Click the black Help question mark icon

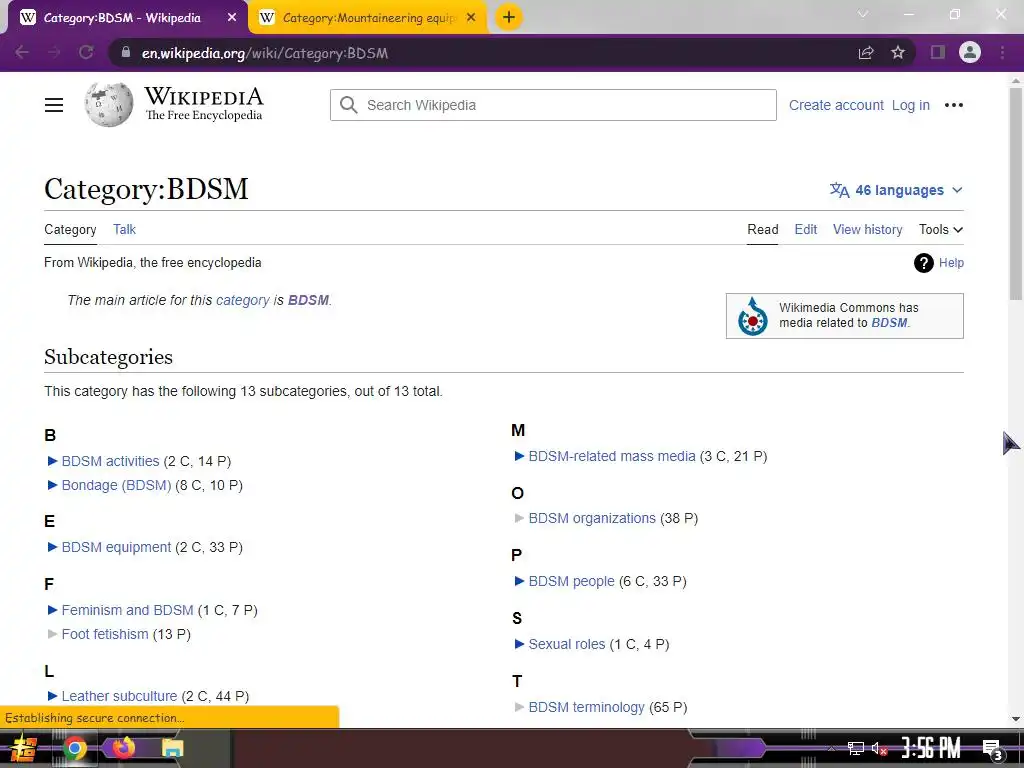point(923,263)
